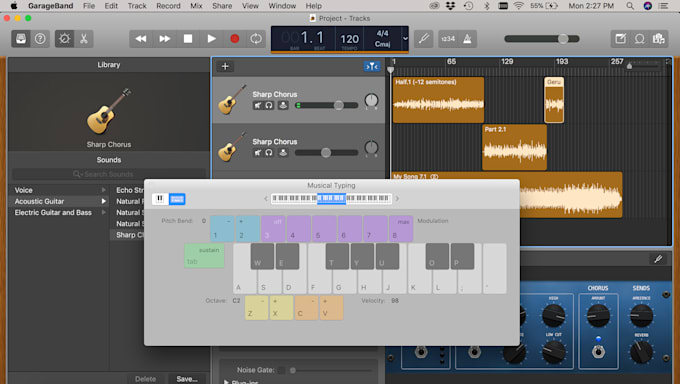Shift Musical Typing keyboard range left
The image size is (680, 384).
coord(266,199)
